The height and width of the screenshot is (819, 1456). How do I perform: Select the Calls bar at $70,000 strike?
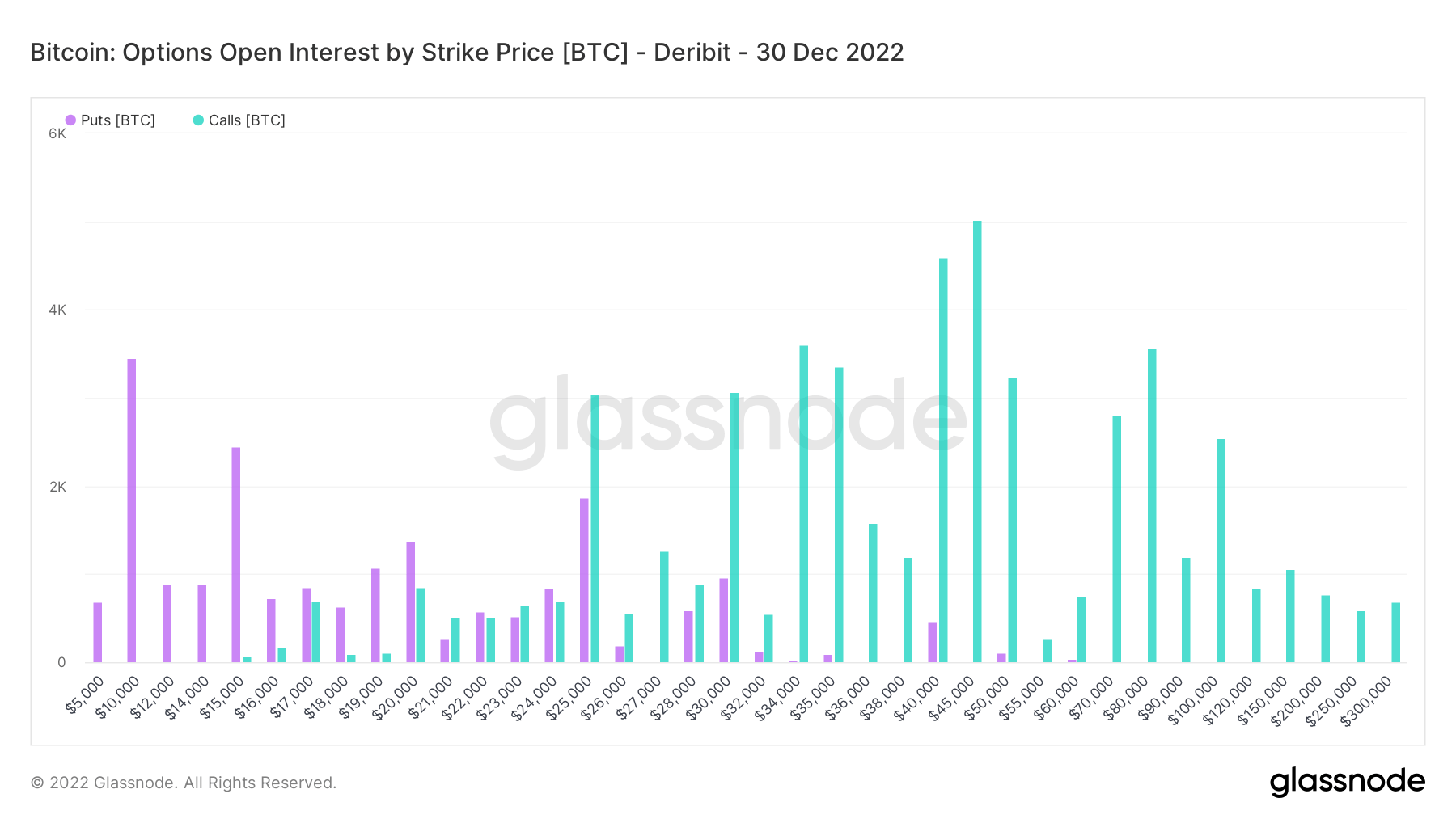[x=1117, y=539]
